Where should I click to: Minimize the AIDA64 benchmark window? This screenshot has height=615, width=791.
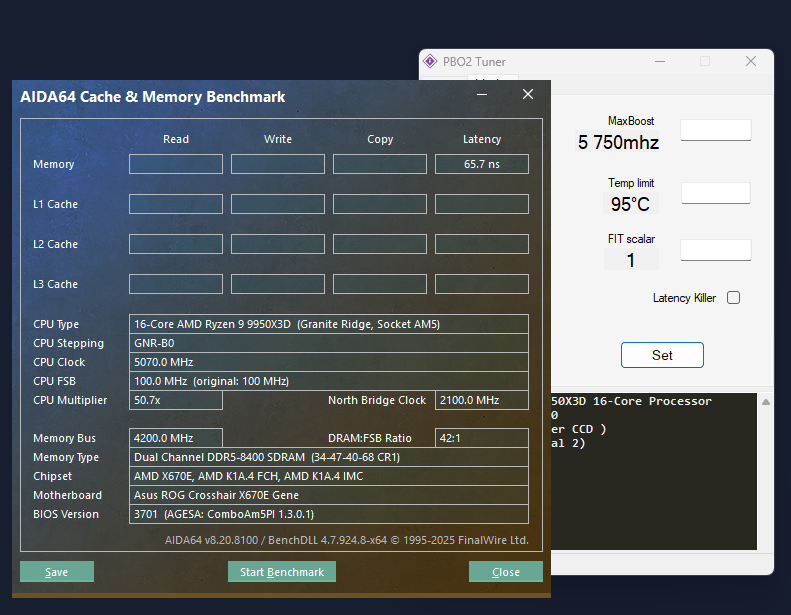click(482, 94)
